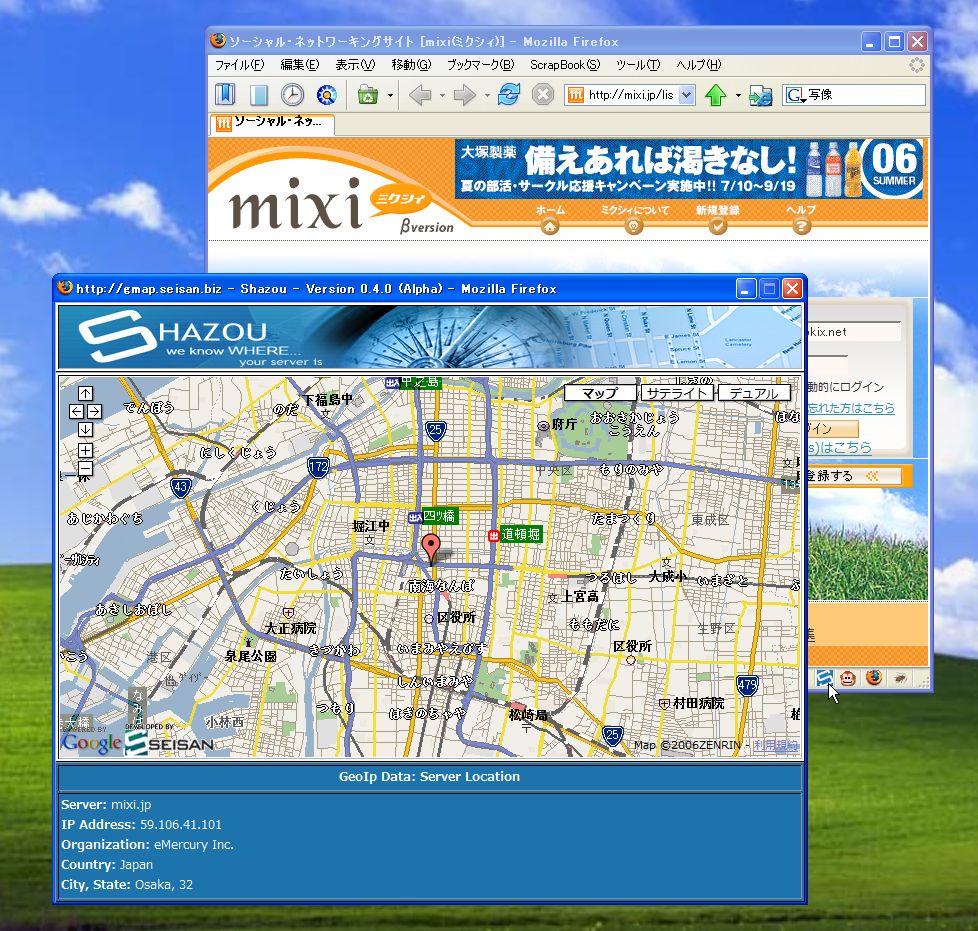Image resolution: width=978 pixels, height=931 pixels.
Task: Click the red location marker on the Shazou map
Action: [x=430, y=548]
